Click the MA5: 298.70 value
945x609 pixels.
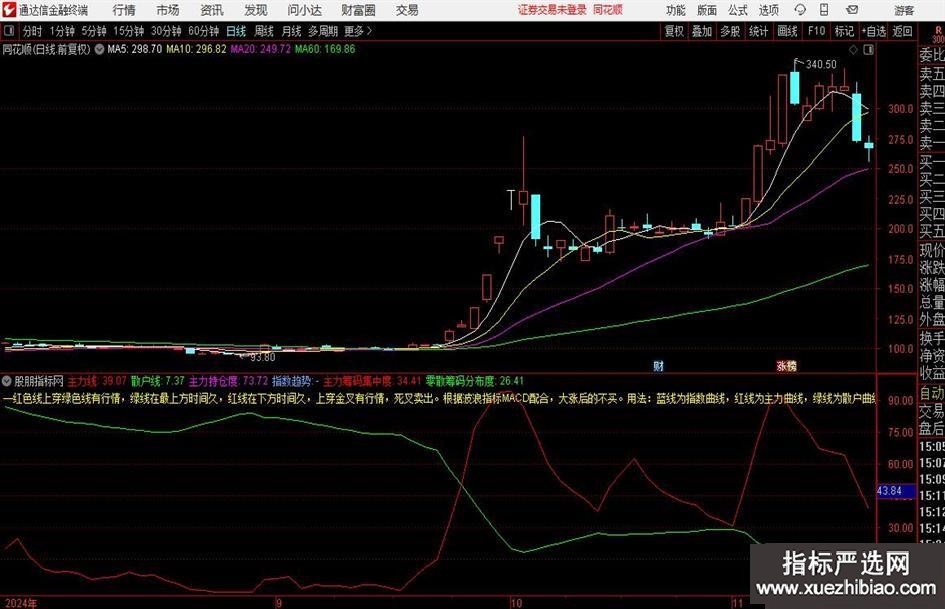tap(134, 49)
